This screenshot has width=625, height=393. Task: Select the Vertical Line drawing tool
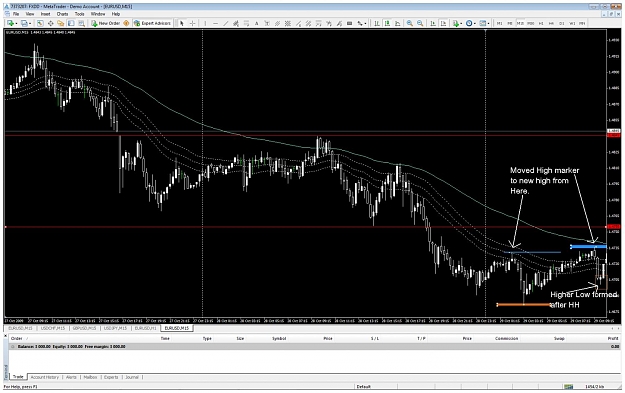pyautogui.click(x=205, y=24)
